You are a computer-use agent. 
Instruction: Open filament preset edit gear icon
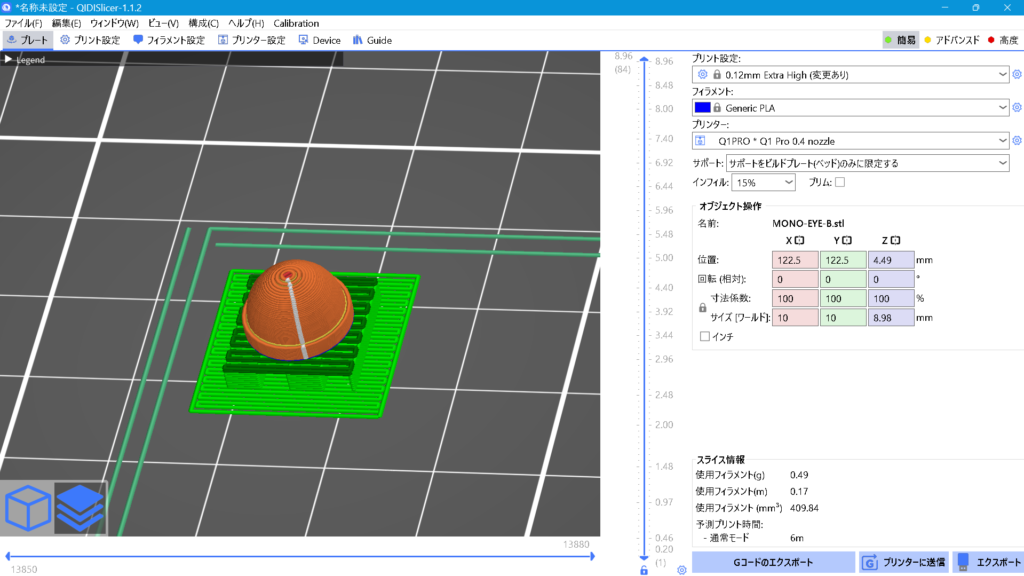pyautogui.click(x=1017, y=108)
